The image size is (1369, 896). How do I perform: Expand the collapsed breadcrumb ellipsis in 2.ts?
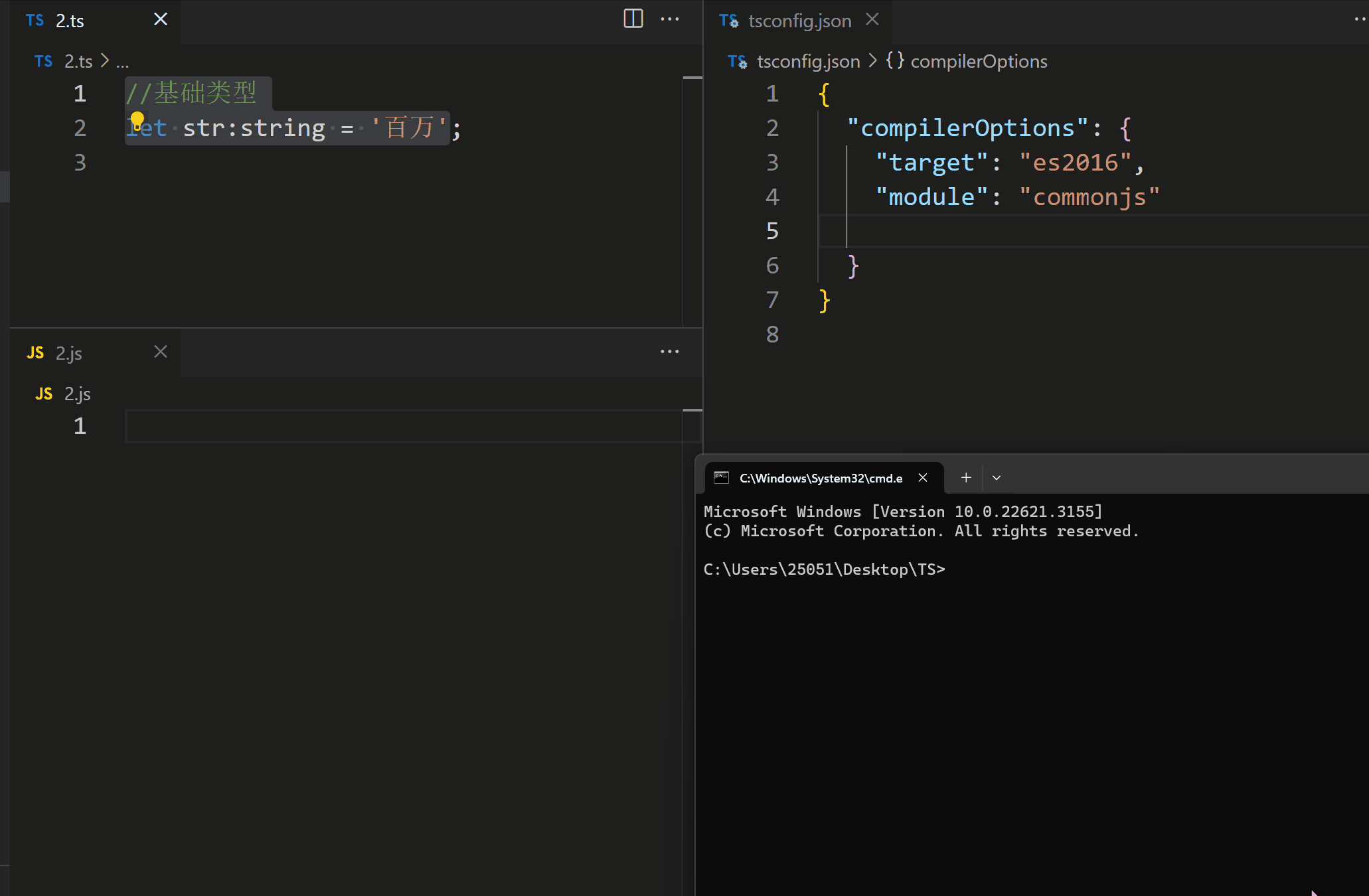123,61
